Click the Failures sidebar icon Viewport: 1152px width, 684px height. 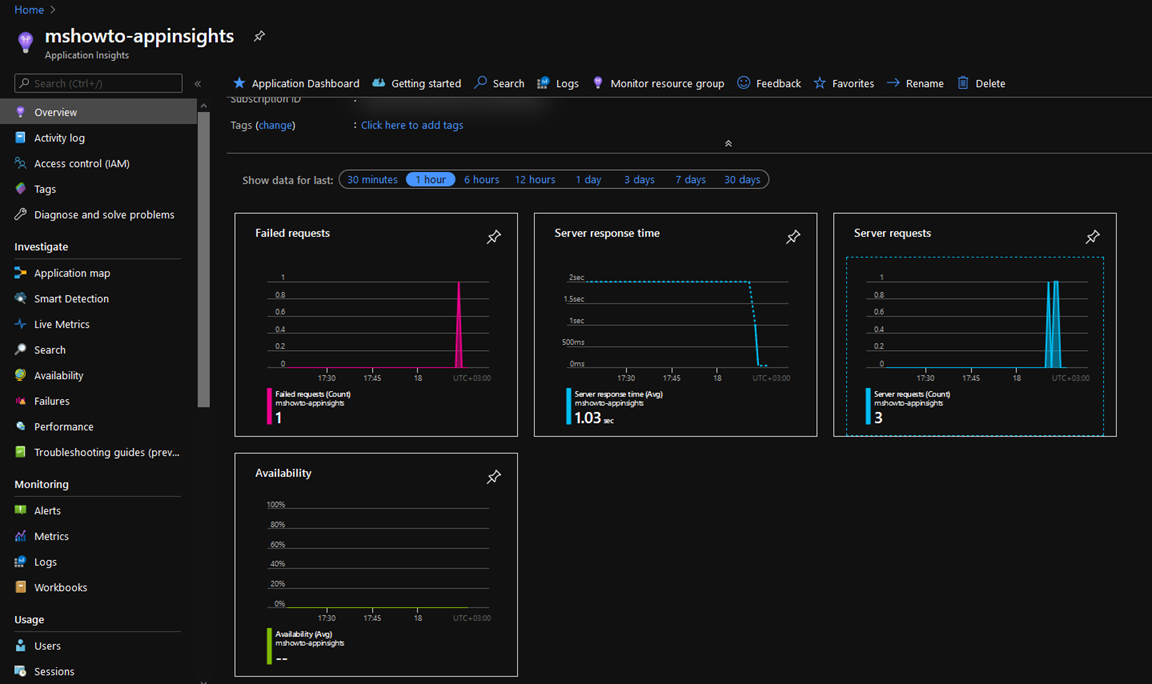click(x=21, y=400)
